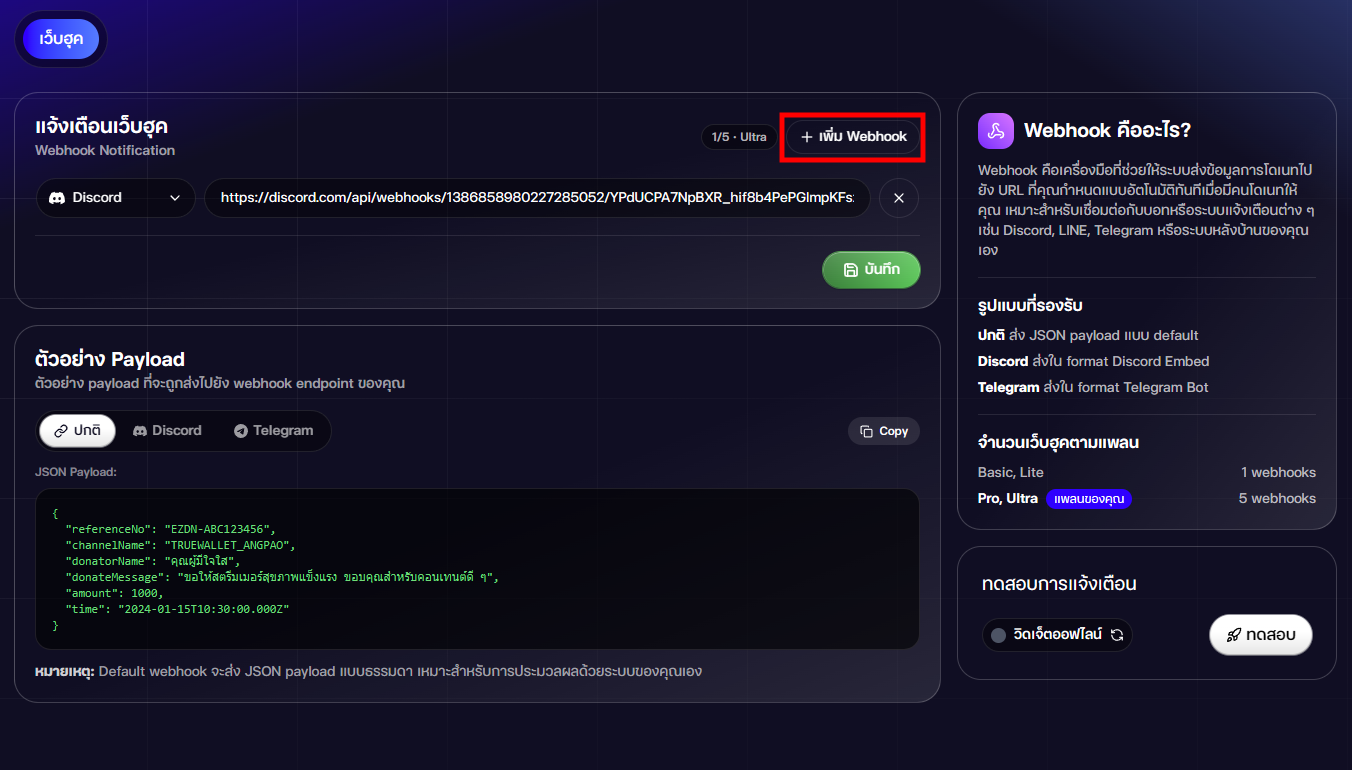Viewport: 1352px width, 770px height.
Task: Click the copy icon next to Copy
Action: (x=867, y=431)
